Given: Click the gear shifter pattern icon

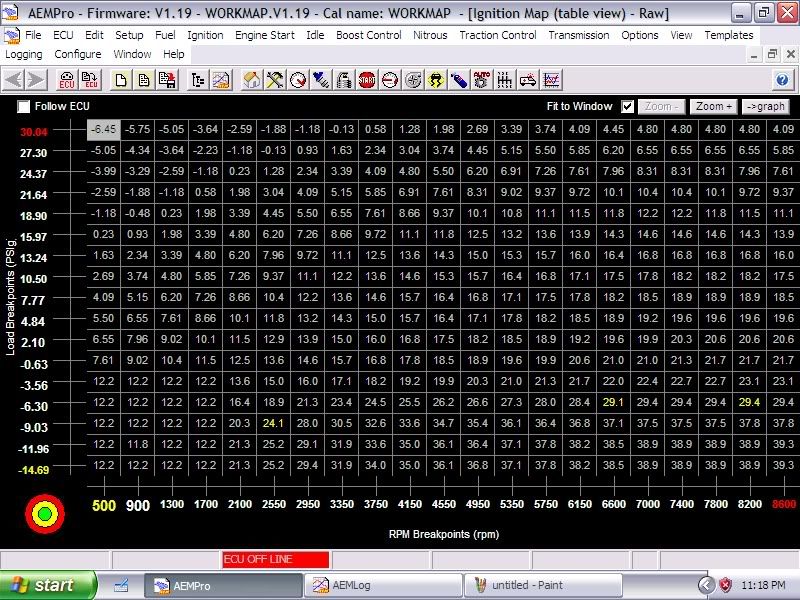Looking at the screenshot, I should (x=505, y=80).
